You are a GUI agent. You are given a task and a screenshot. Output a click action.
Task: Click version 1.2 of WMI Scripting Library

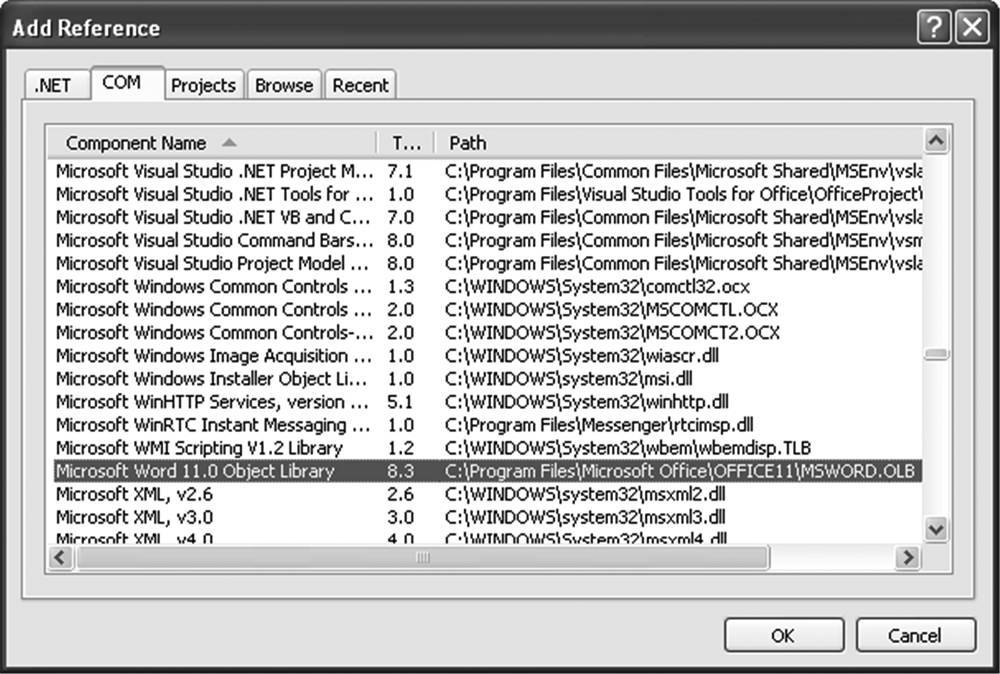pos(401,448)
